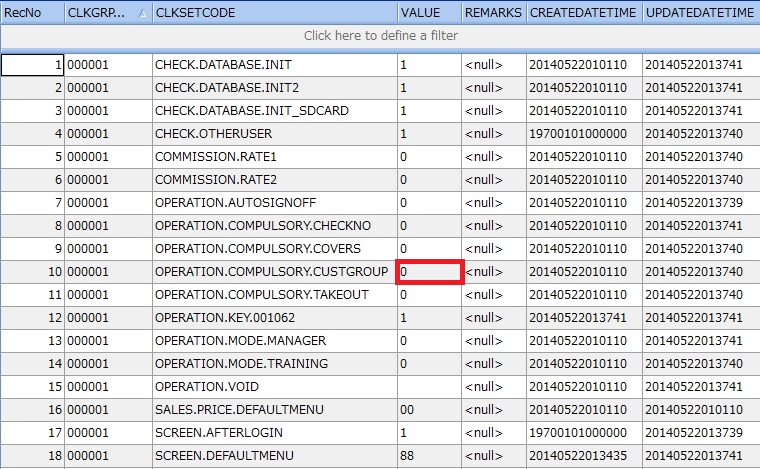Screen dimensions: 760x469
Task: Select the OPERATION.KEY.001062 cell
Action: pos(272,318)
